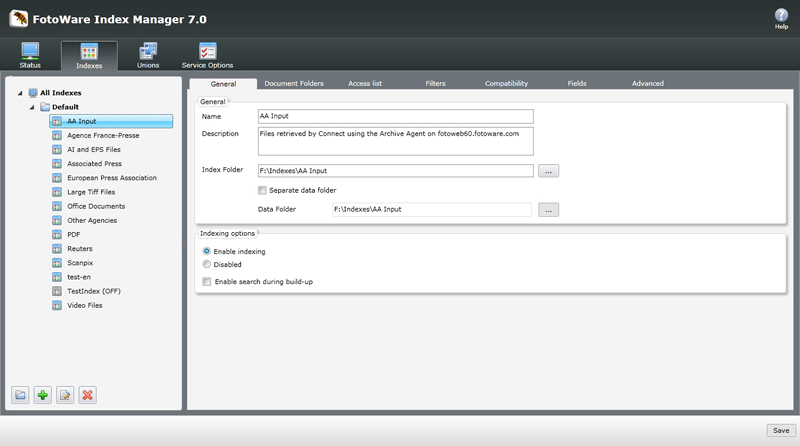The image size is (800, 446).
Task: Collapse the Default folder tree node
Action: pos(32,107)
